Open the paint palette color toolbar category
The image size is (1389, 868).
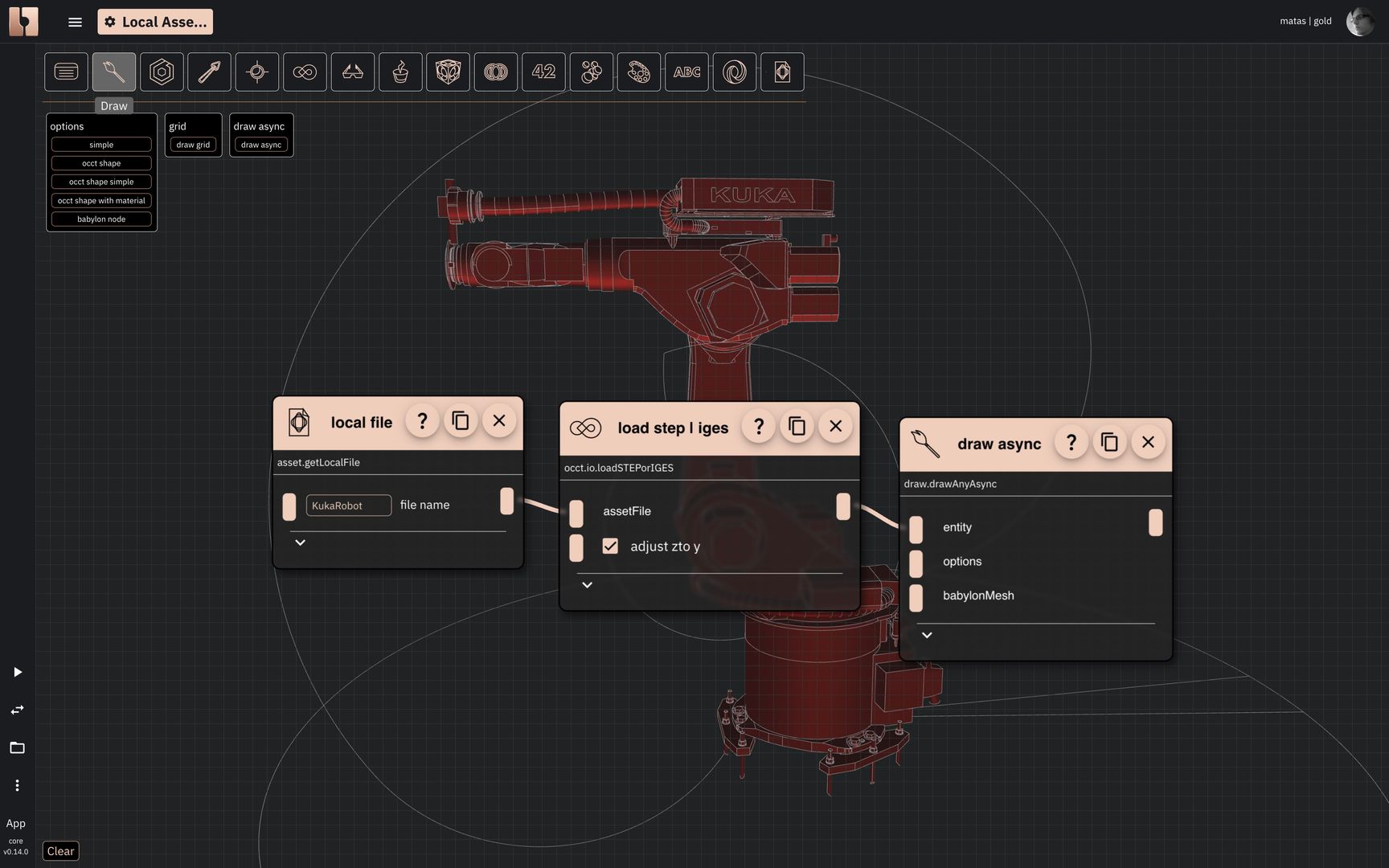tap(639, 72)
